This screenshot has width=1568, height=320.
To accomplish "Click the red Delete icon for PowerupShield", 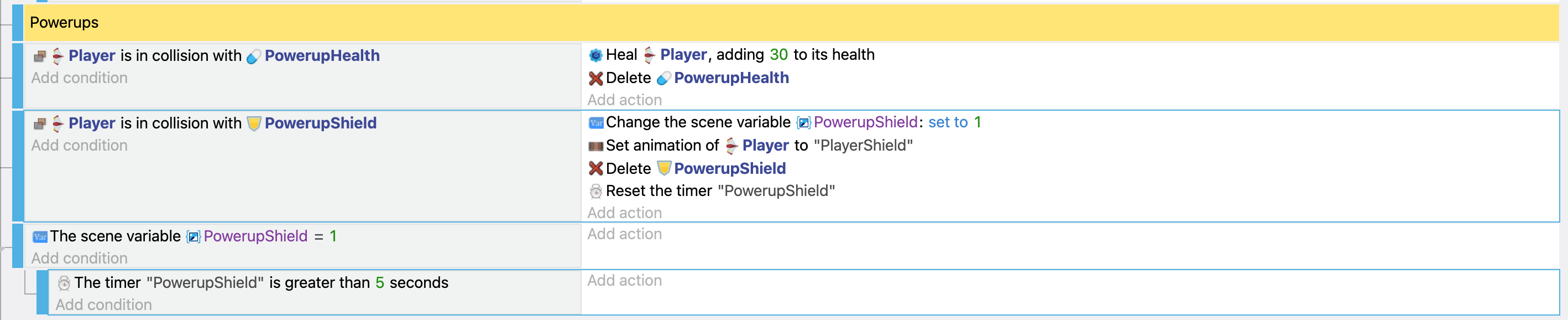I will click(x=595, y=169).
